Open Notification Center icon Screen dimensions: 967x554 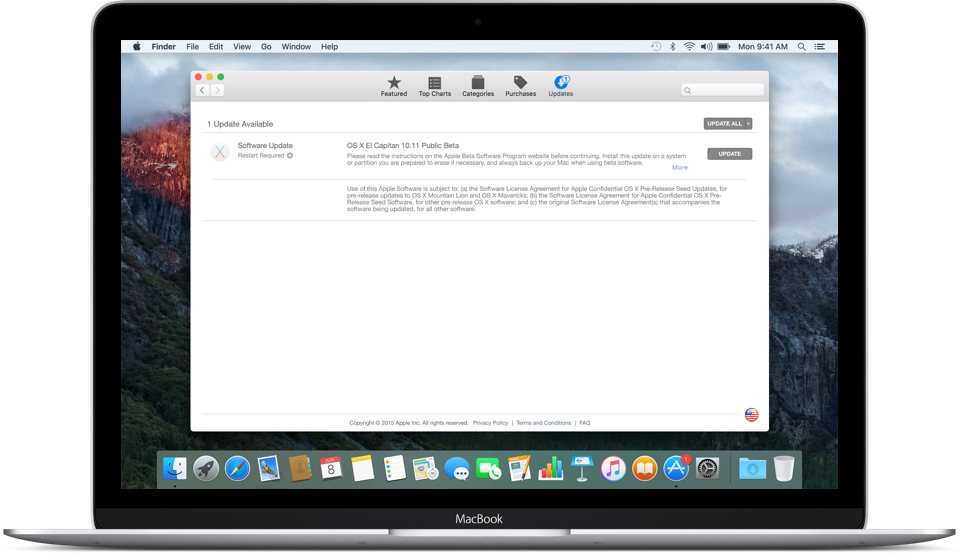[x=820, y=46]
